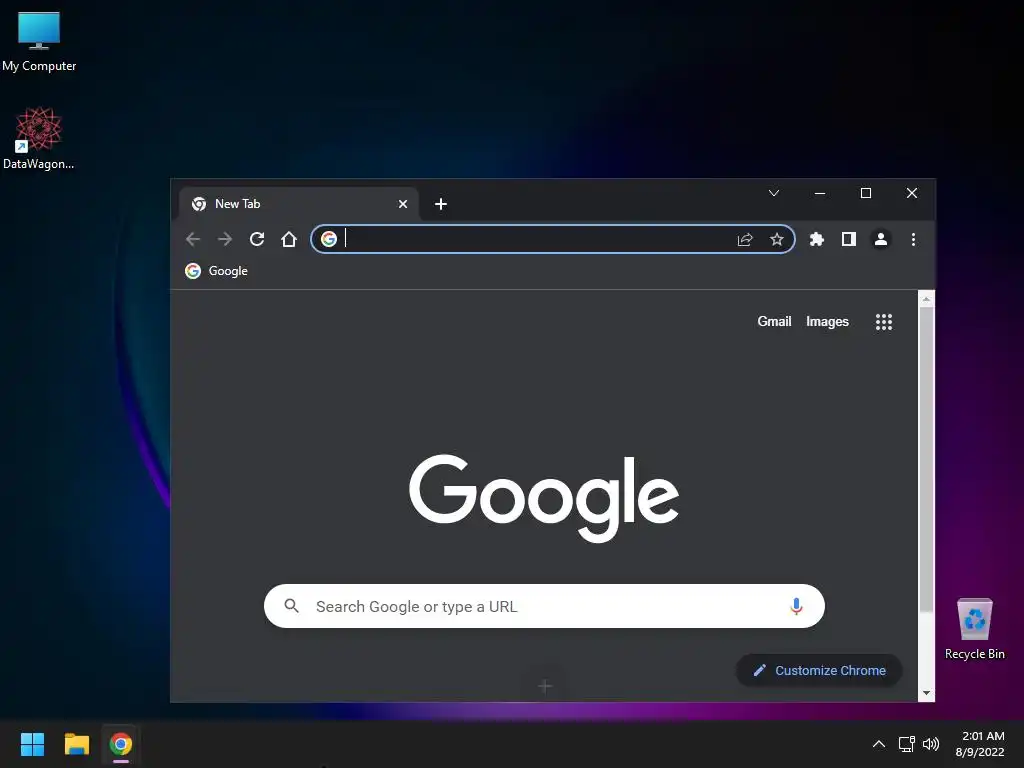The image size is (1024, 768).
Task: Maximize the Chrome window
Action: click(866, 193)
